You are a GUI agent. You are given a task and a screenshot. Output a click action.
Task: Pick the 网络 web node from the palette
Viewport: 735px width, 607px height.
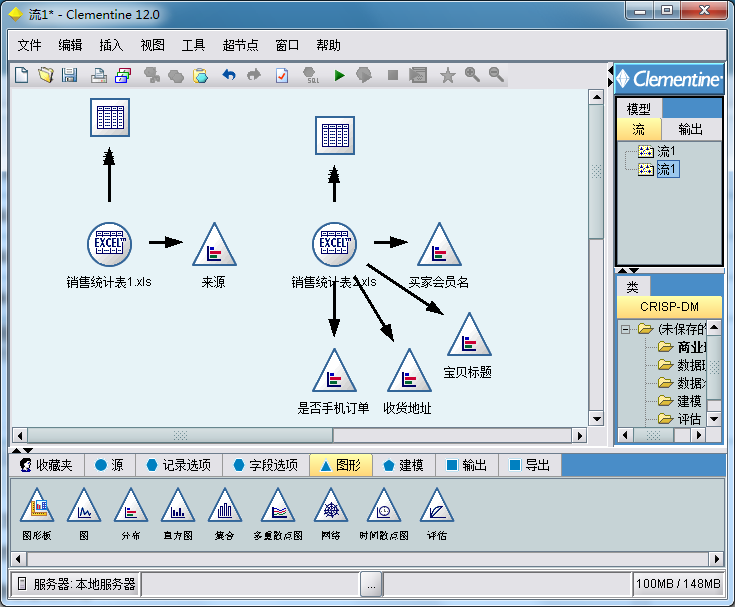click(330, 506)
